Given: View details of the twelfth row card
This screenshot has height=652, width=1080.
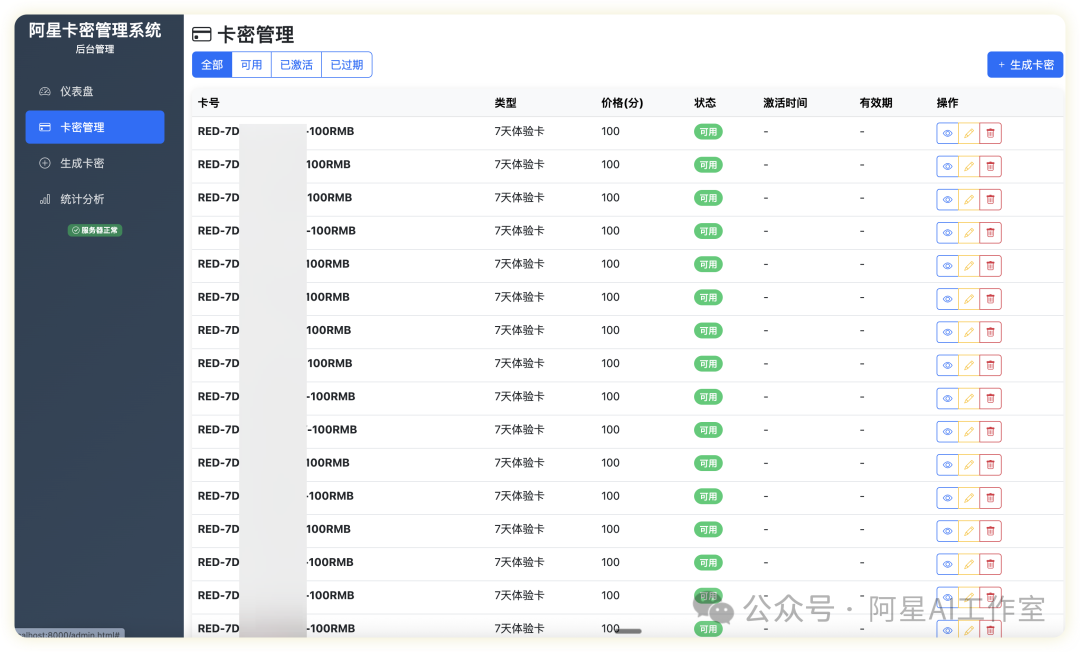Looking at the screenshot, I should pos(947,498).
